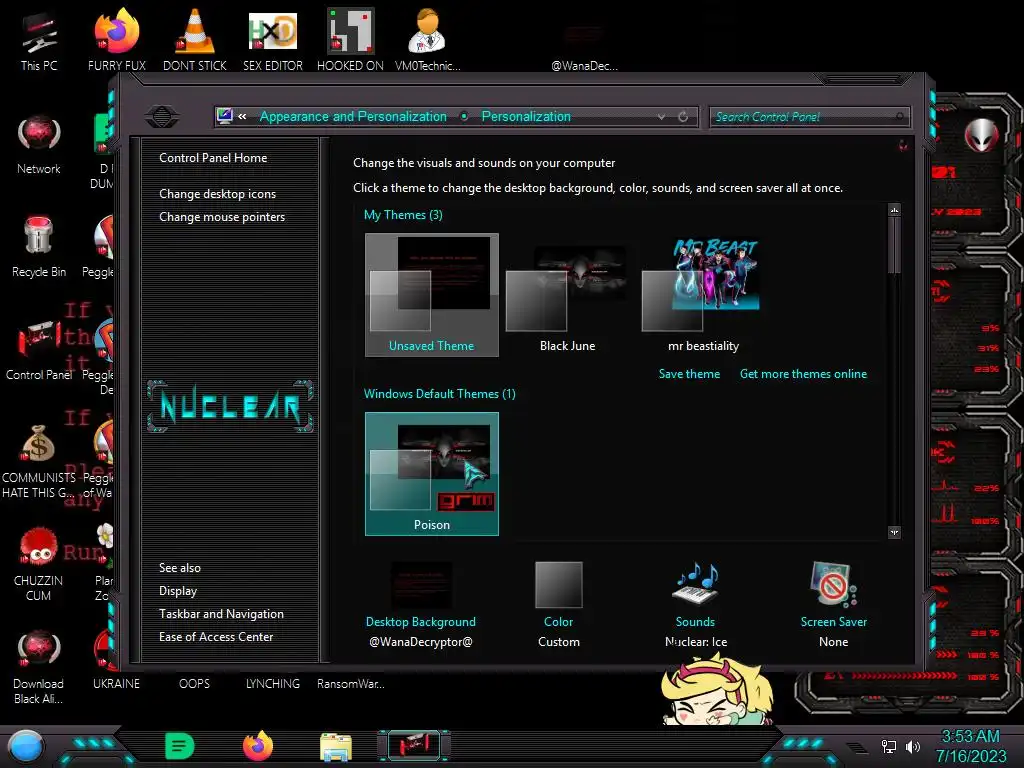Launch Firefox from the taskbar

(x=258, y=746)
